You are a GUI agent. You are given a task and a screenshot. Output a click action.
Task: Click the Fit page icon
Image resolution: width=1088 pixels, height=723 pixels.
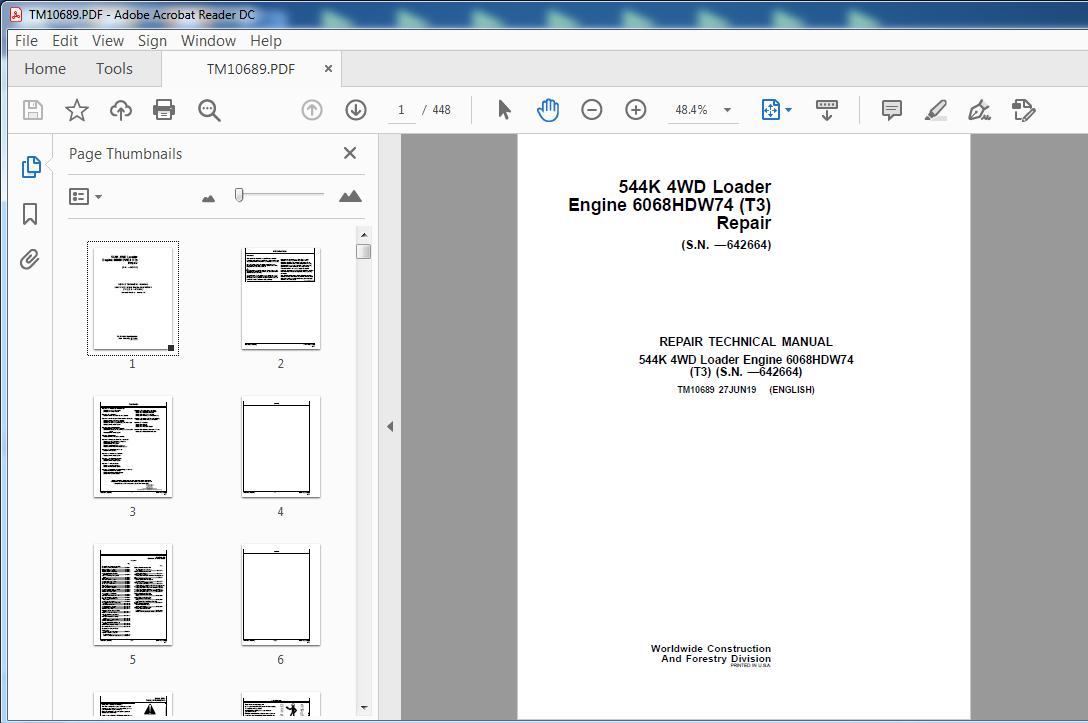(770, 110)
